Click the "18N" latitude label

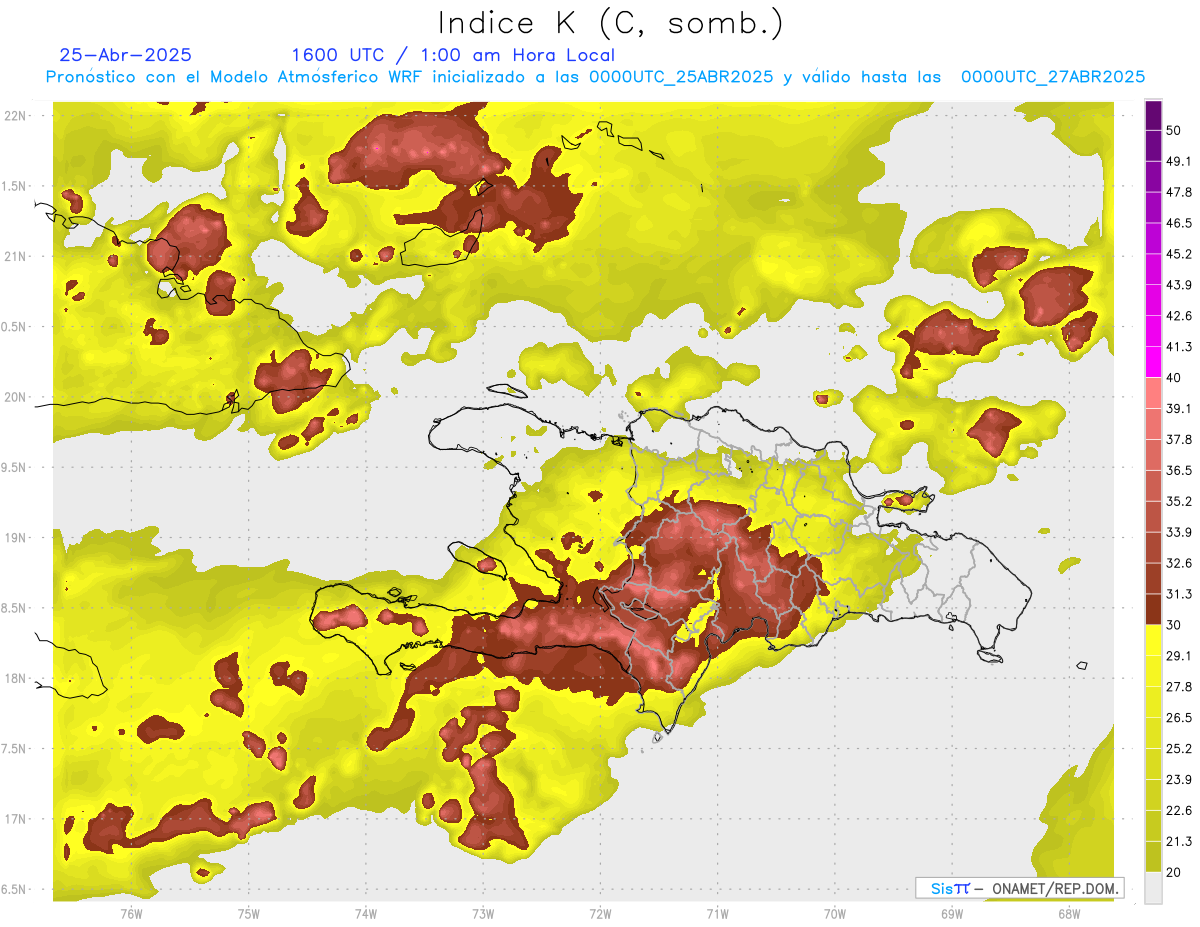pos(16,678)
